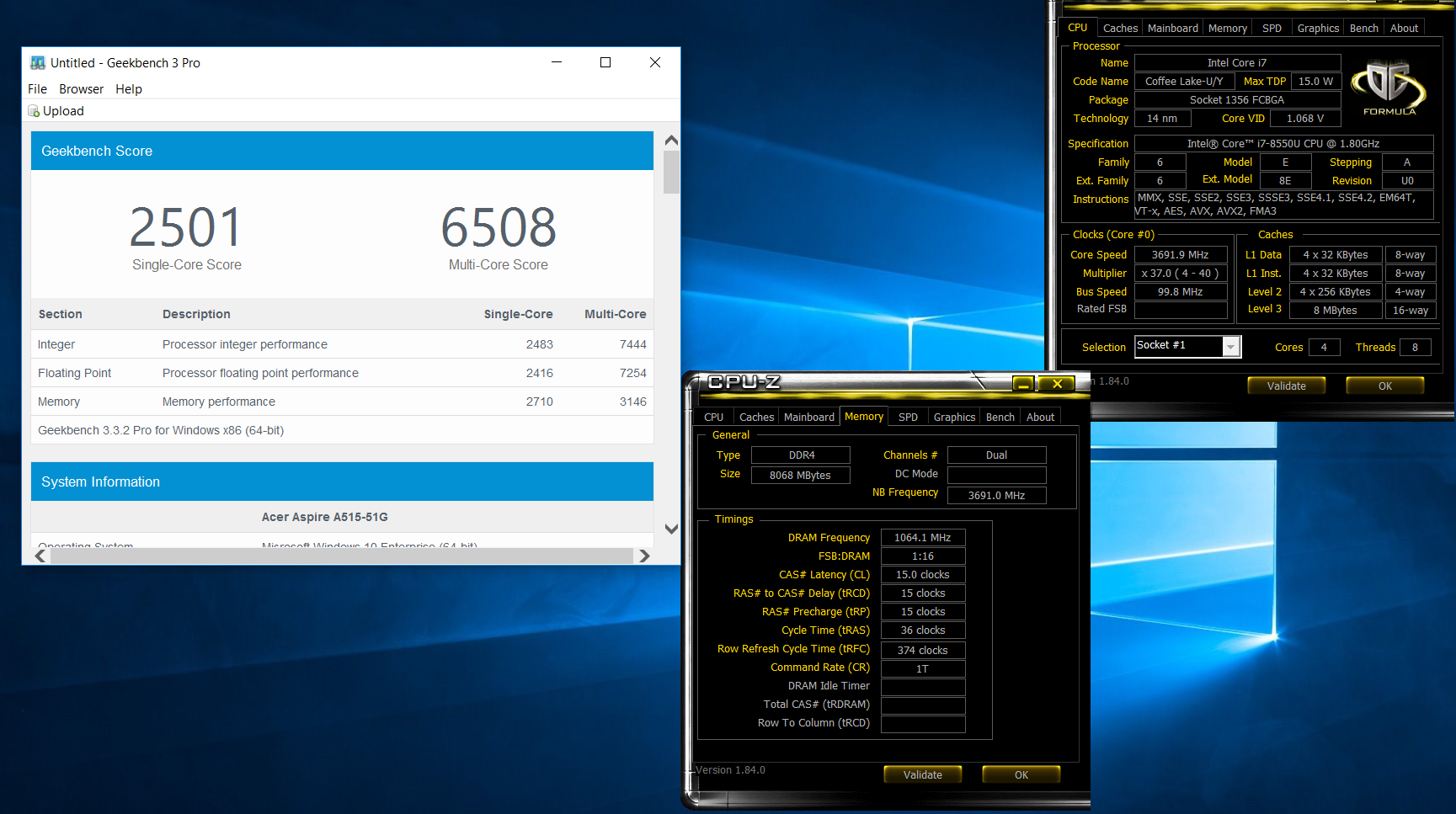The width and height of the screenshot is (1456, 814).
Task: Open About tab in Memory CPU-Z window
Action: [1040, 418]
